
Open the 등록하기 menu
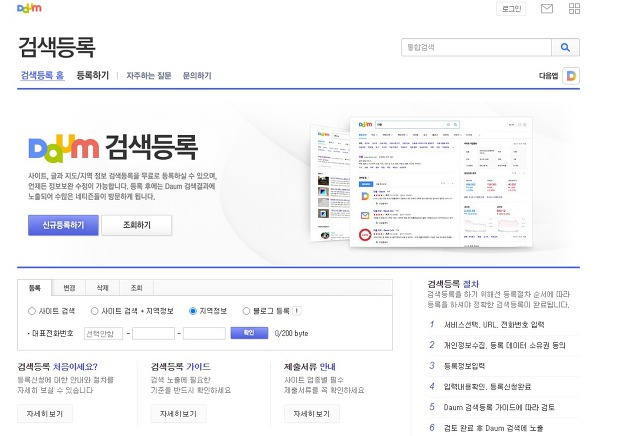click(93, 75)
